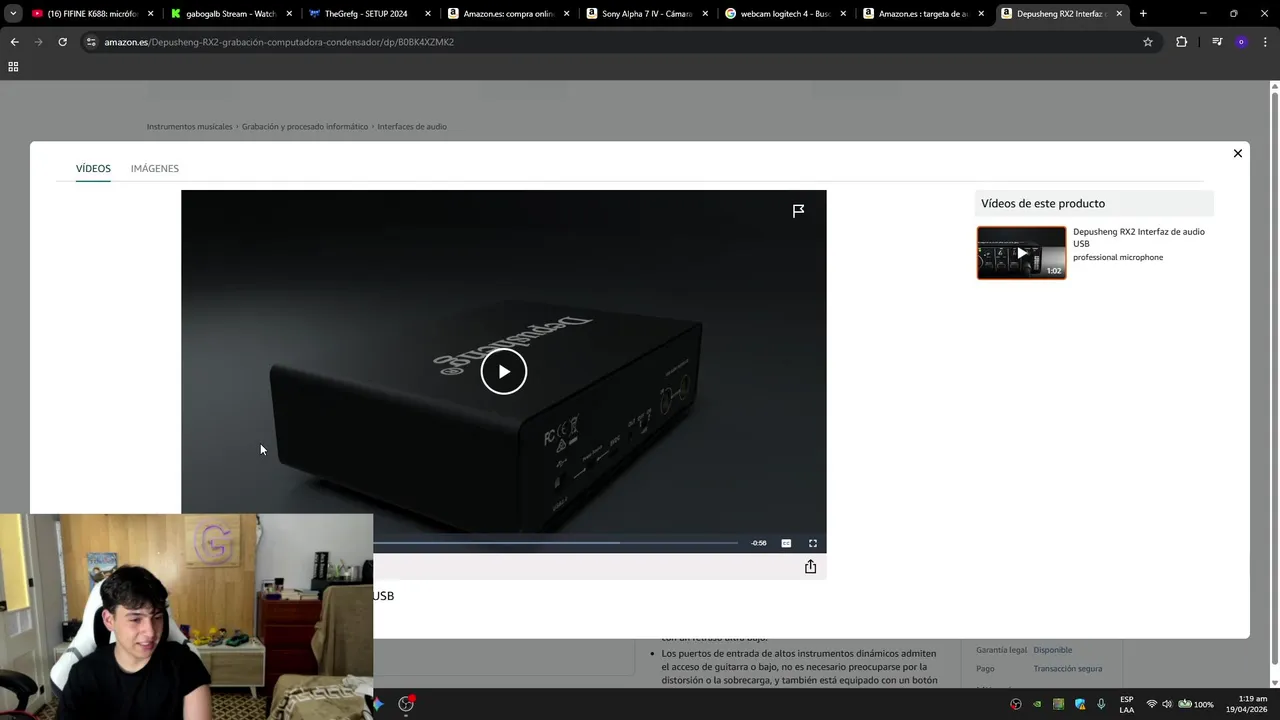Seek along the video progress bar
The width and height of the screenshot is (1280, 720).
point(556,543)
